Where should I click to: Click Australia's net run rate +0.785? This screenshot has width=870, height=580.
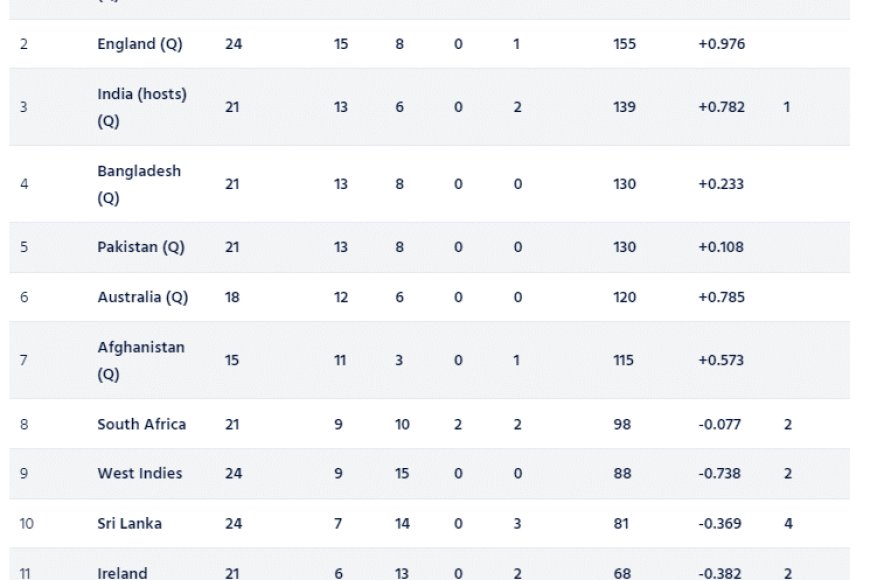coord(721,297)
